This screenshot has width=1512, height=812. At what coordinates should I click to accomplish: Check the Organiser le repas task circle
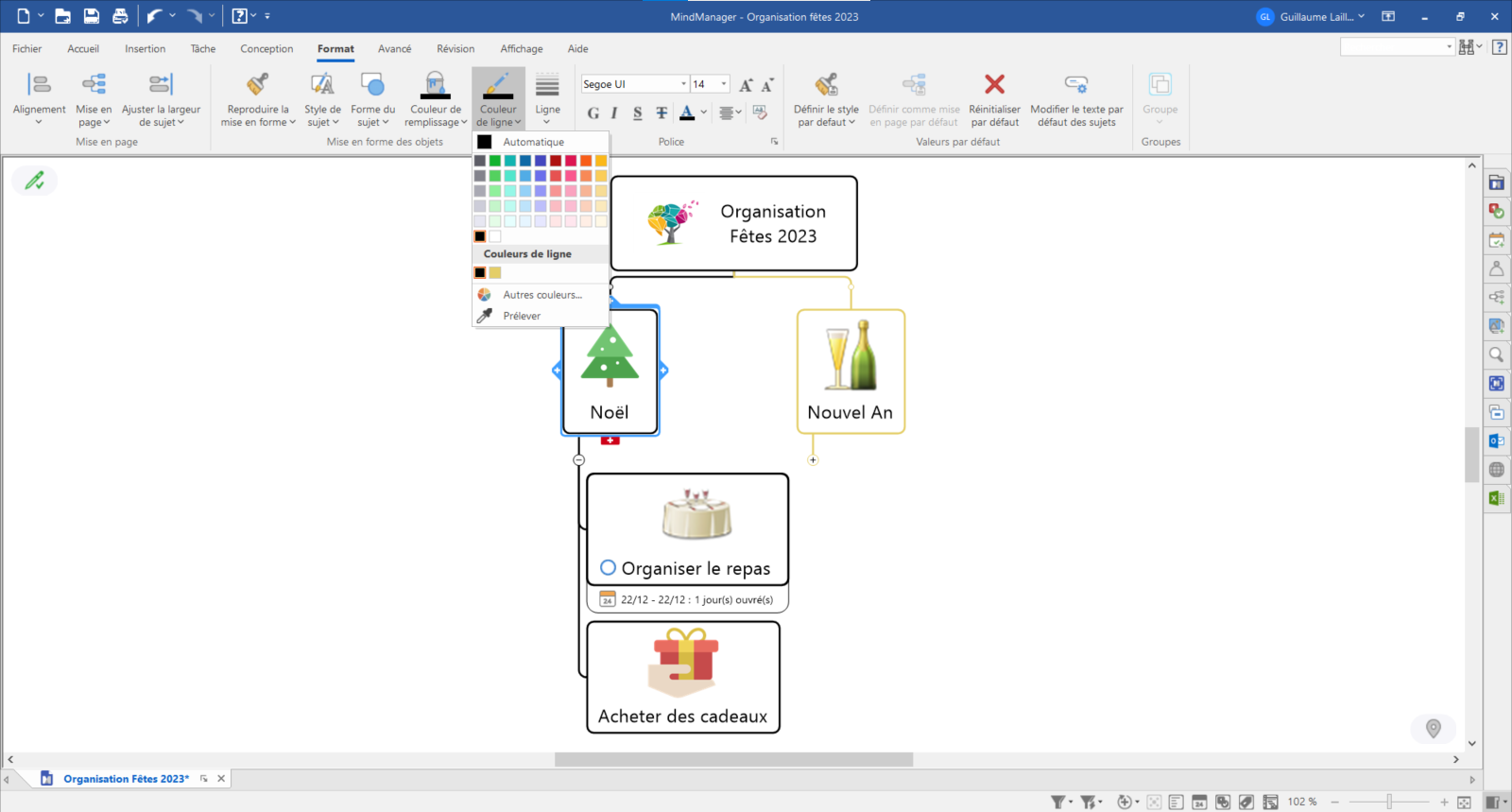pyautogui.click(x=609, y=568)
